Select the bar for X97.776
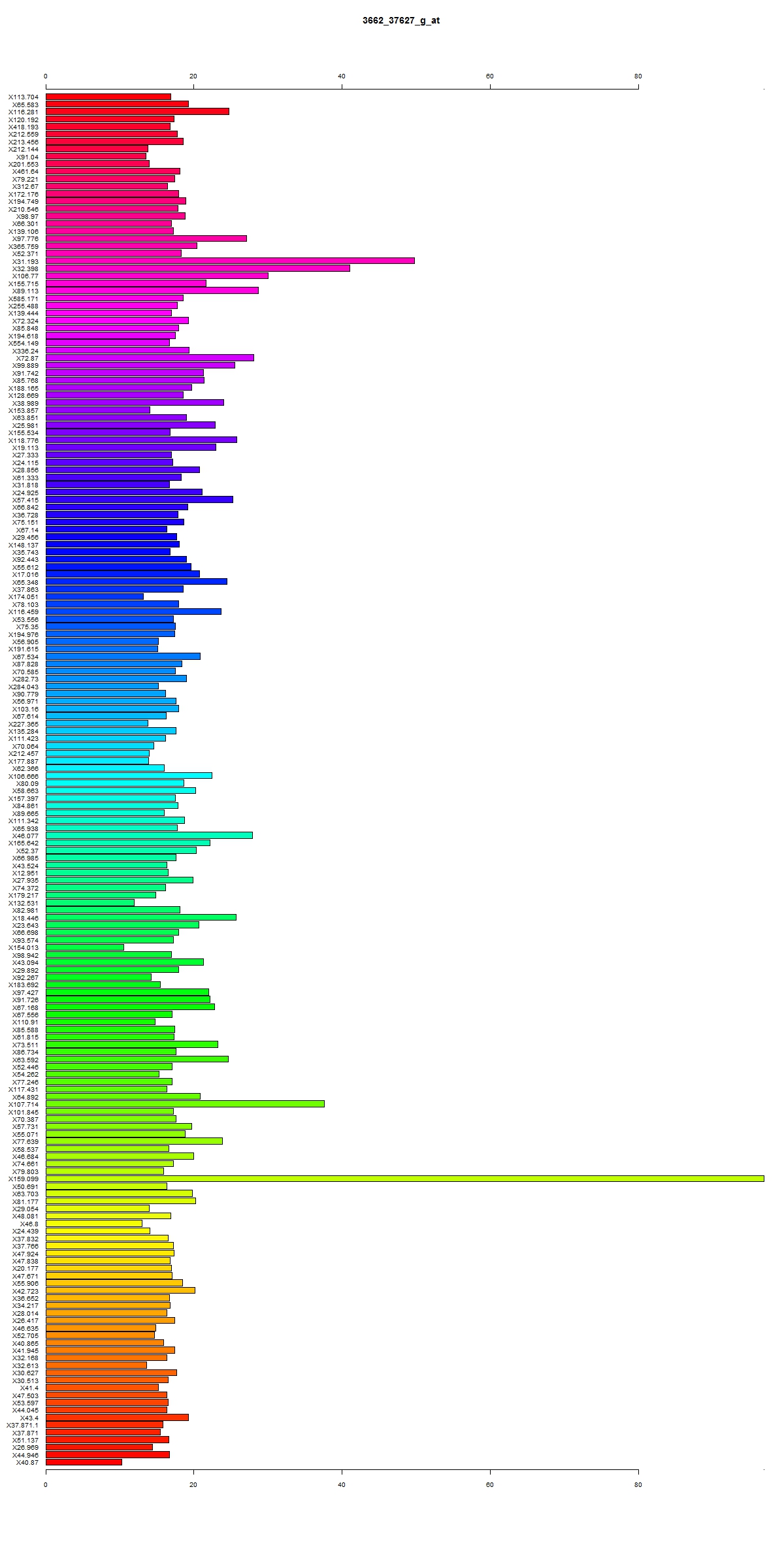 pyautogui.click(x=146, y=238)
